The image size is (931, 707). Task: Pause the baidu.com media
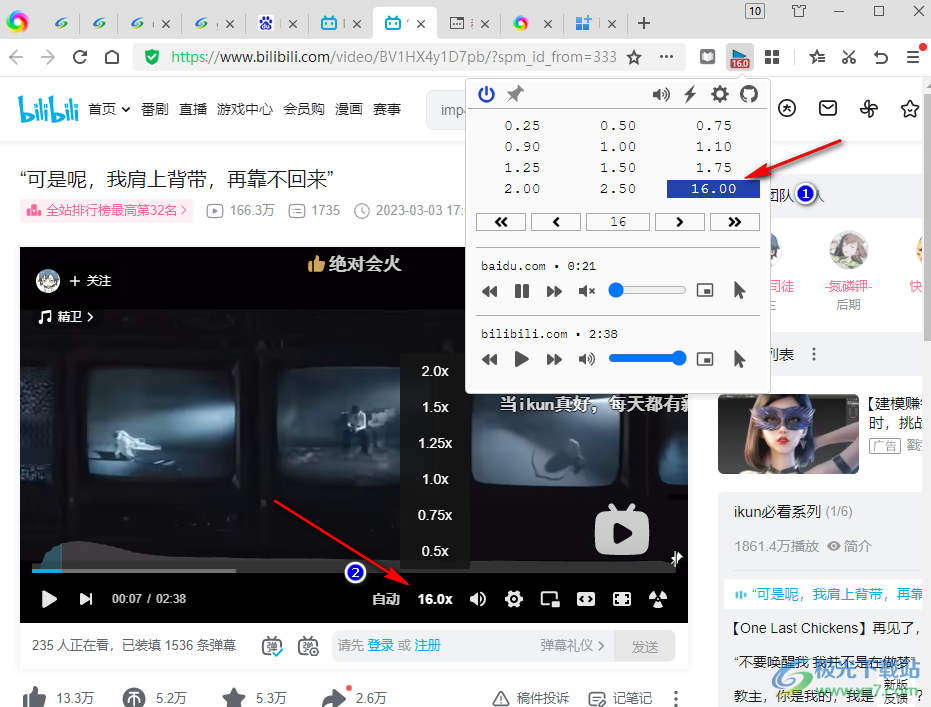point(522,291)
